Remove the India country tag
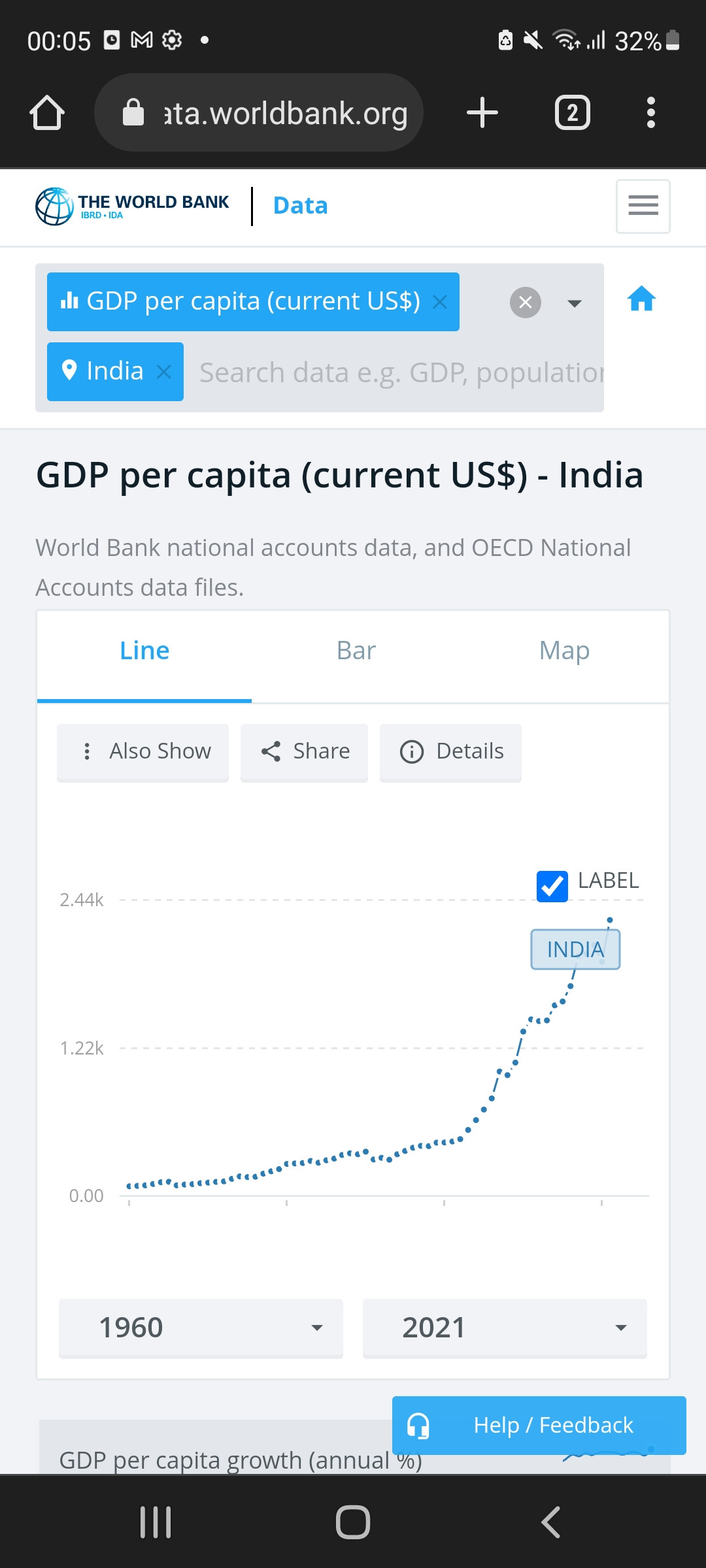This screenshot has height=1568, width=706. click(164, 372)
